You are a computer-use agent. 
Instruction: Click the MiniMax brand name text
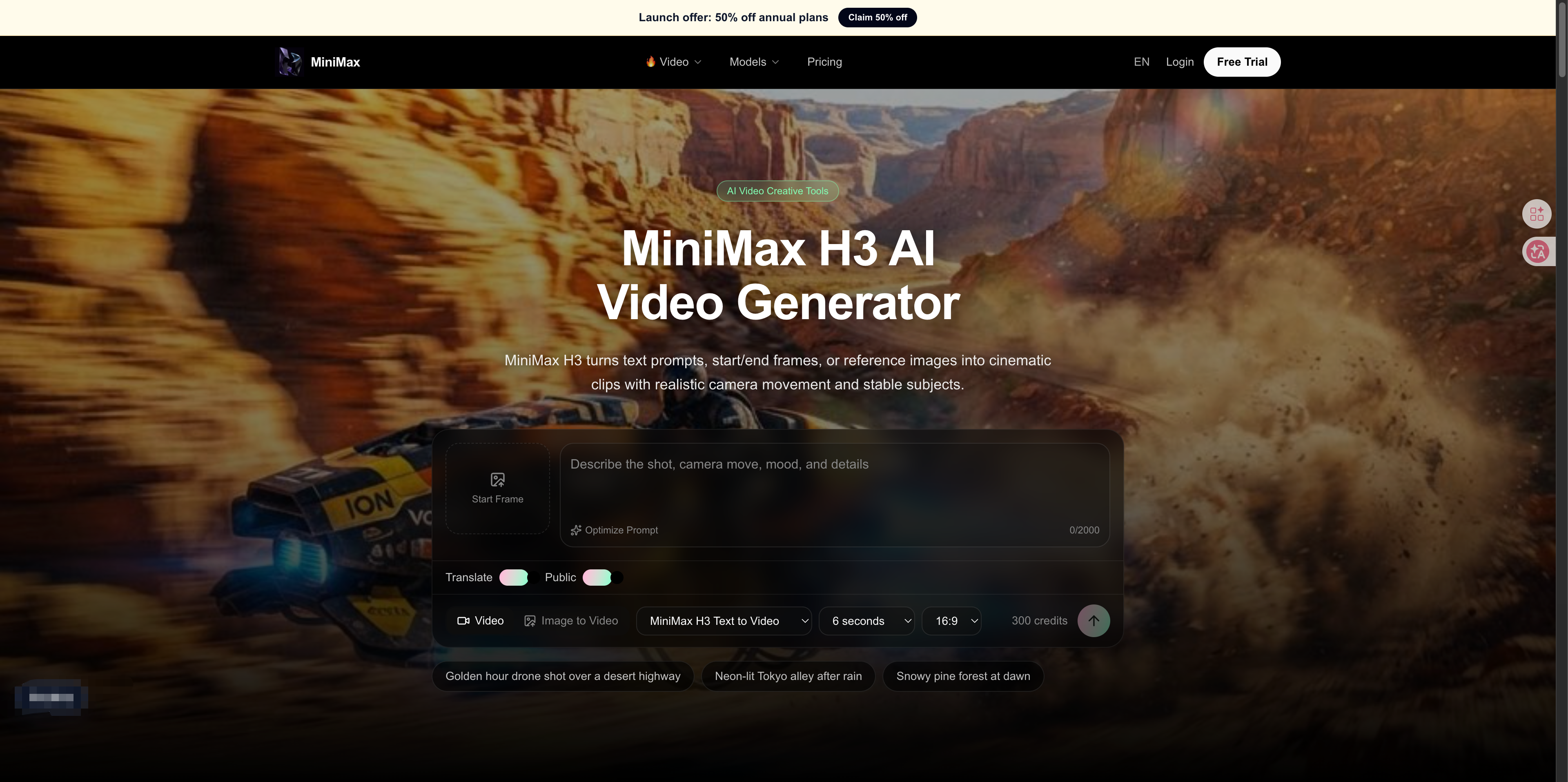[x=335, y=62]
